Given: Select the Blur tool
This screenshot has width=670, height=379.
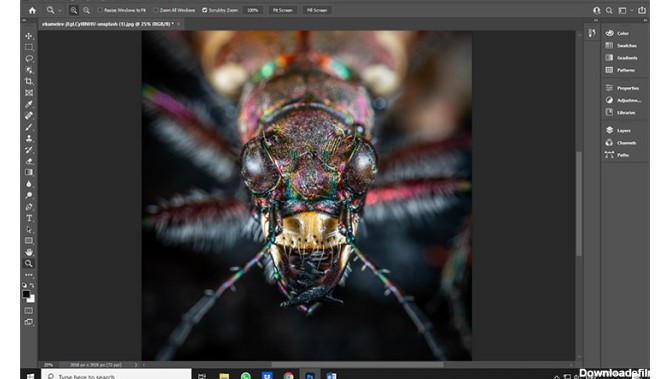Looking at the screenshot, I should pos(29,184).
